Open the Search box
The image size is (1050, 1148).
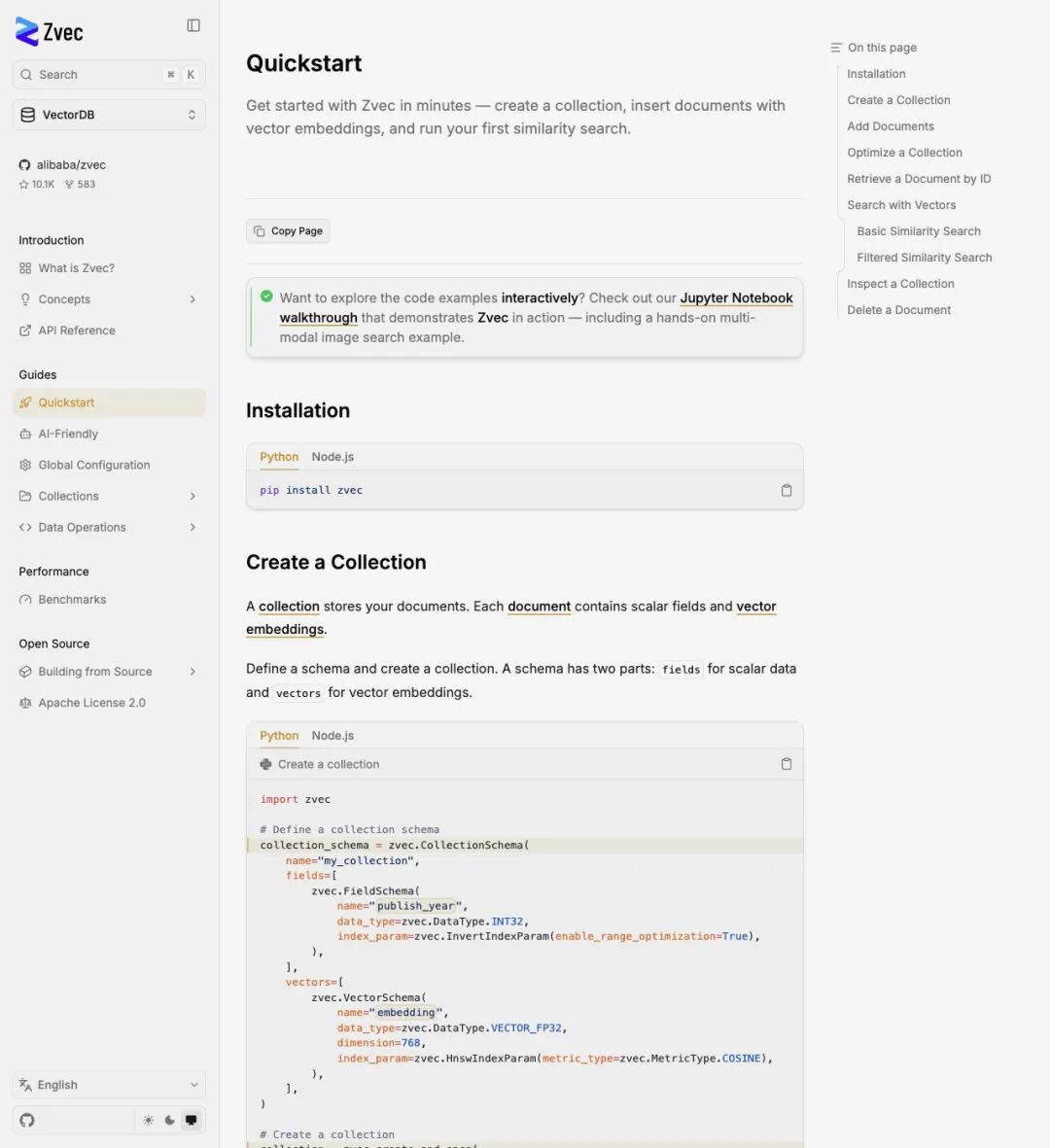tap(109, 75)
